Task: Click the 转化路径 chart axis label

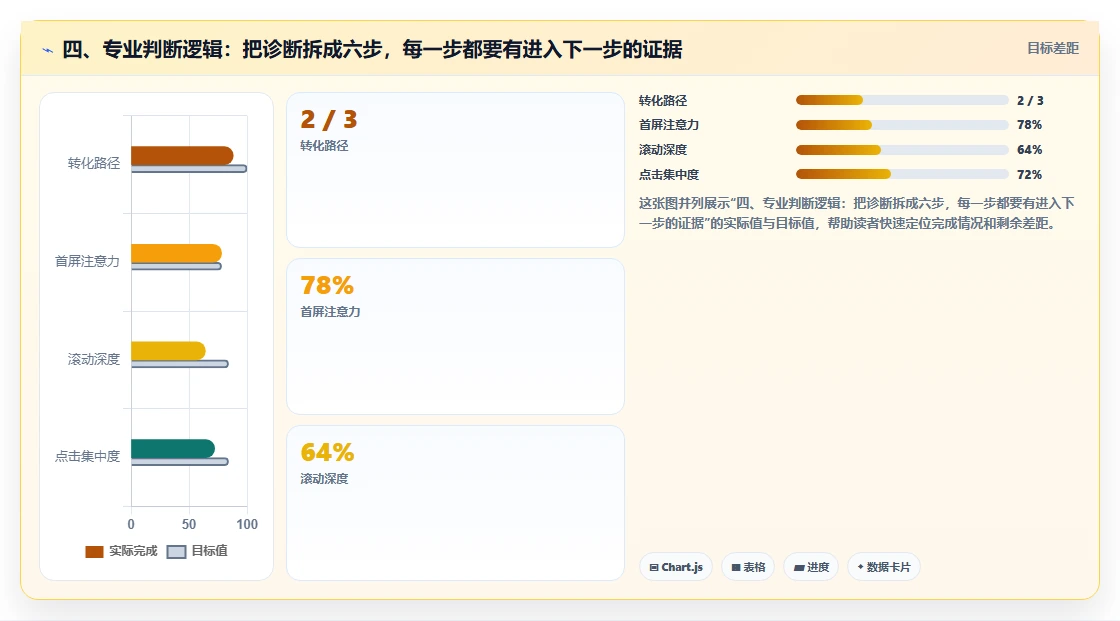Action: 94,164
